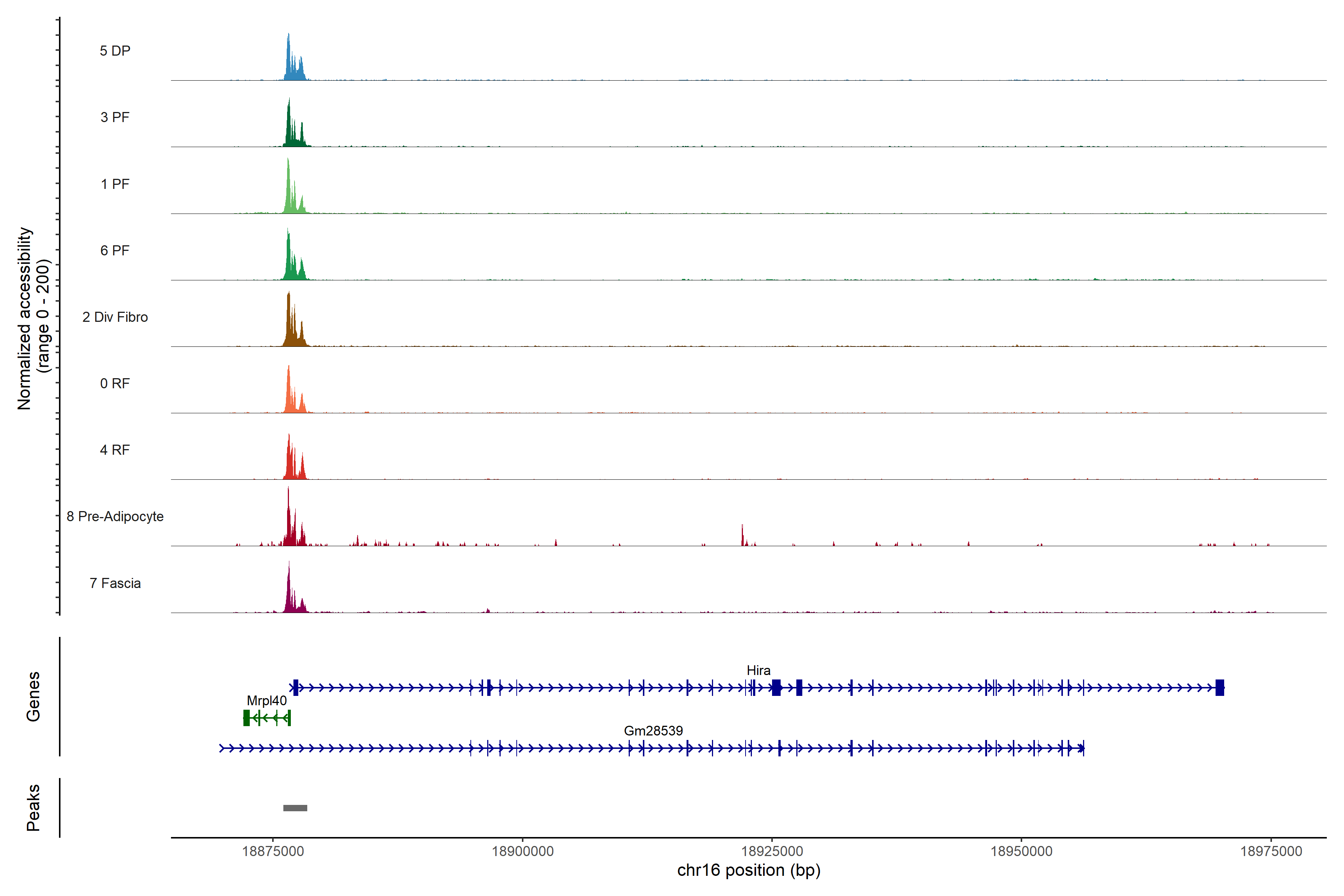The height and width of the screenshot is (896, 1344).
Task: Click the 3 PF track label
Action: click(115, 117)
